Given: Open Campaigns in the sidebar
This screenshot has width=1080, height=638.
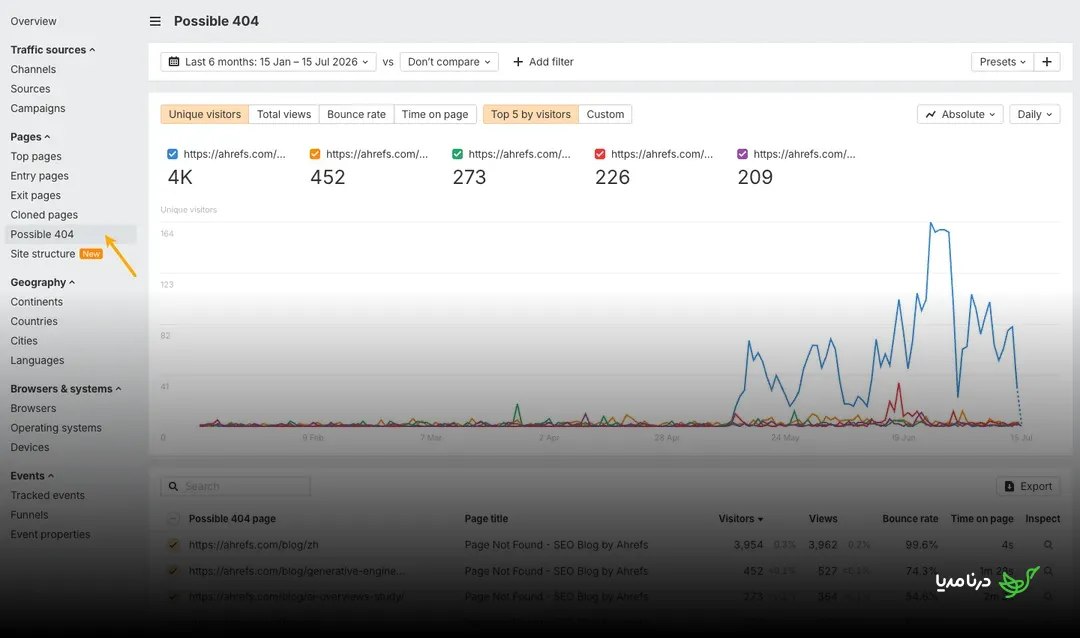Looking at the screenshot, I should (38, 108).
